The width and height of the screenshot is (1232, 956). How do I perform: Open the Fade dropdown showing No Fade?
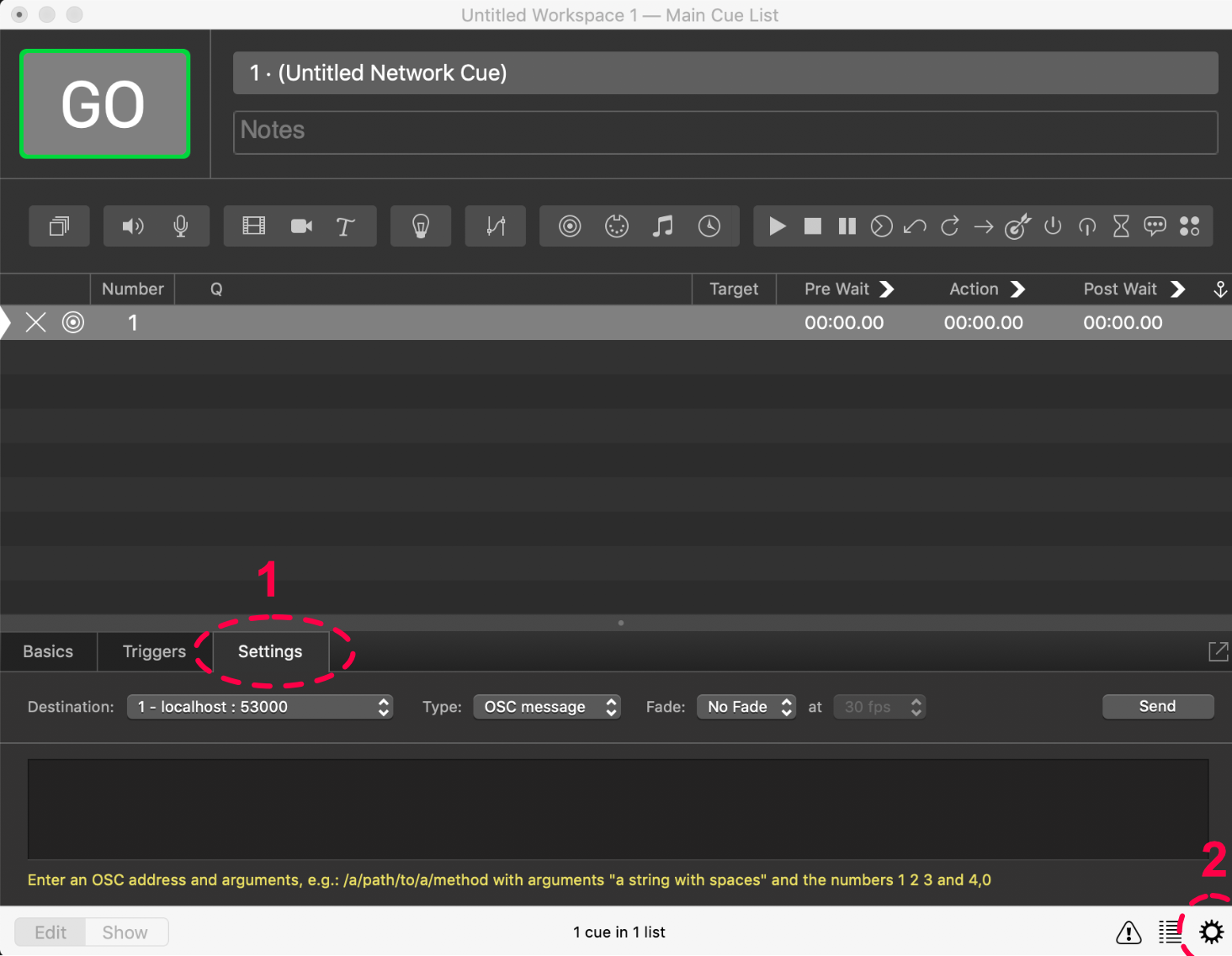click(x=746, y=707)
